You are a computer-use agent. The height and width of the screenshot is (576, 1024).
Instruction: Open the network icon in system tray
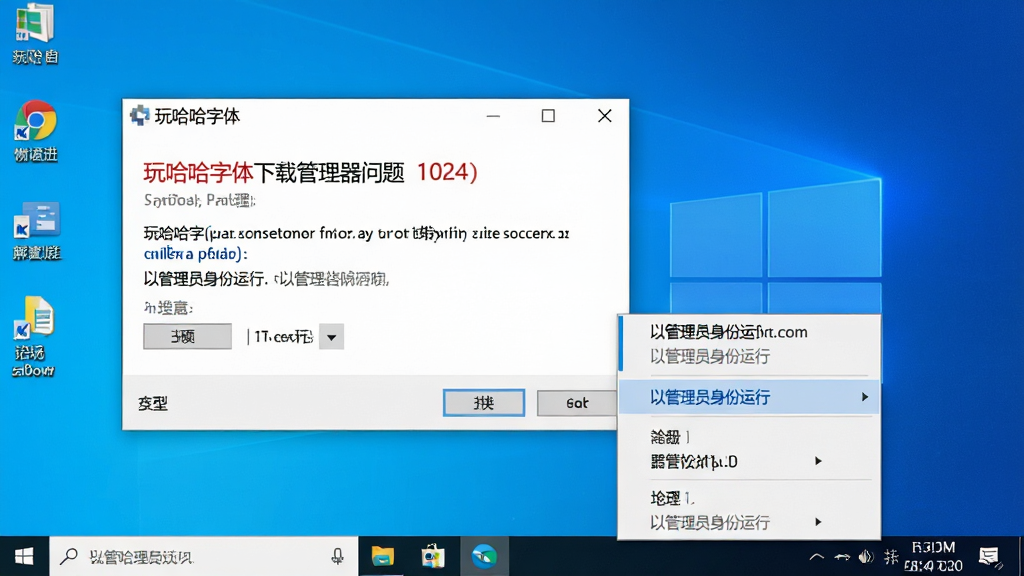click(x=842, y=557)
